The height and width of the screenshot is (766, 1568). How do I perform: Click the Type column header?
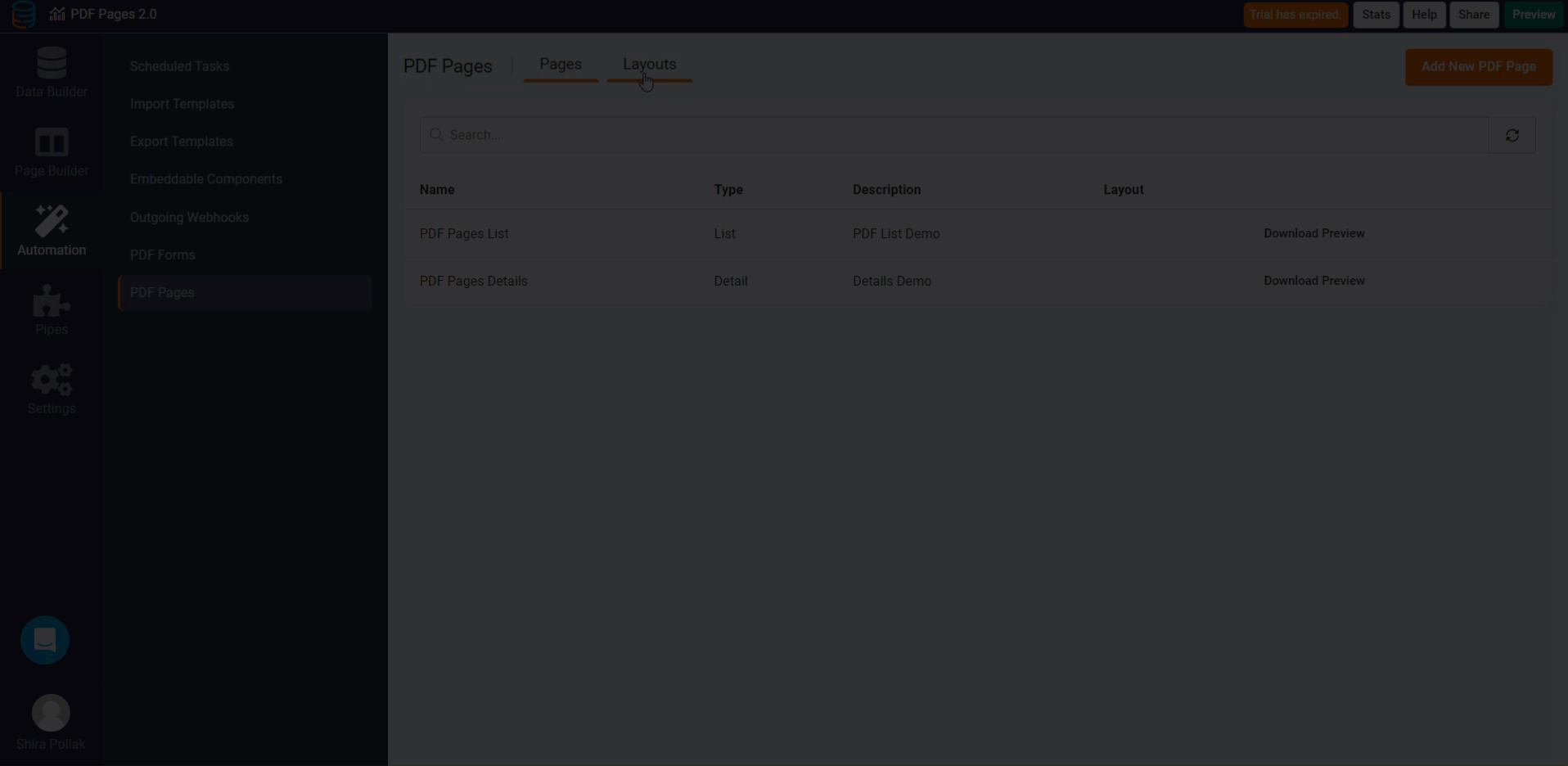click(x=728, y=189)
